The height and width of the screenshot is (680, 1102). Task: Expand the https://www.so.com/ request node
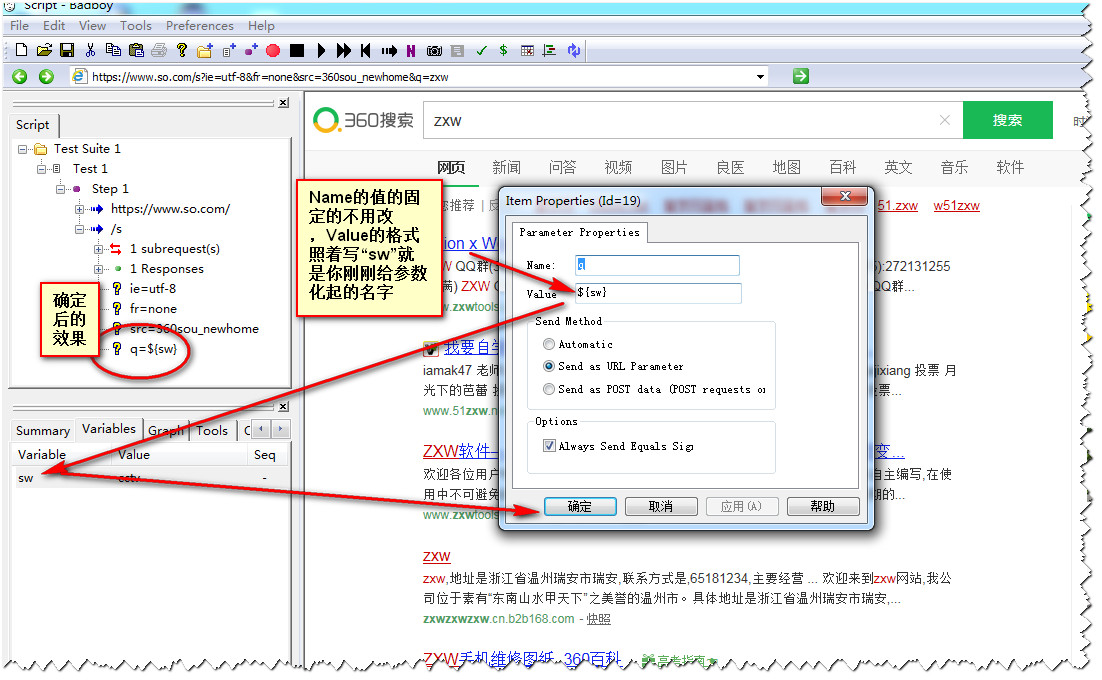click(80, 209)
